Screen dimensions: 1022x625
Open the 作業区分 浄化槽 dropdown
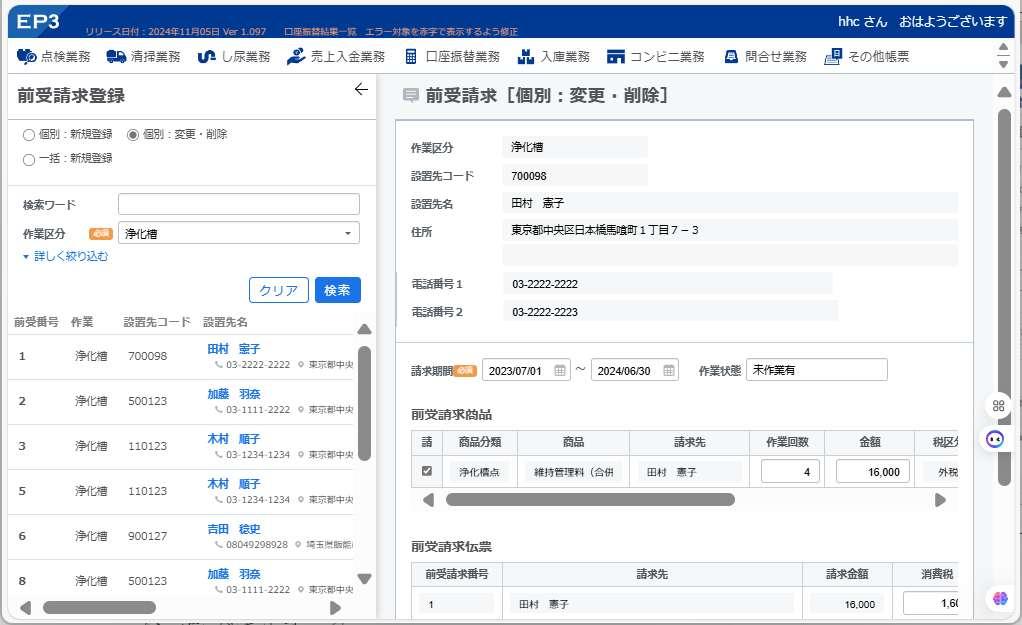(239, 233)
